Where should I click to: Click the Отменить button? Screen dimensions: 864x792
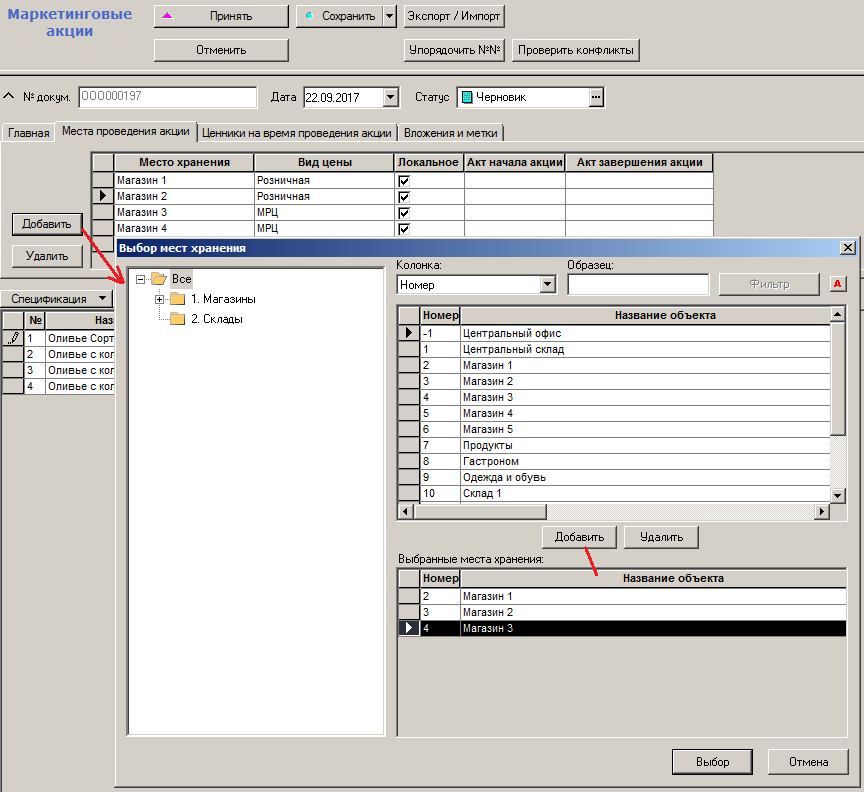[221, 50]
